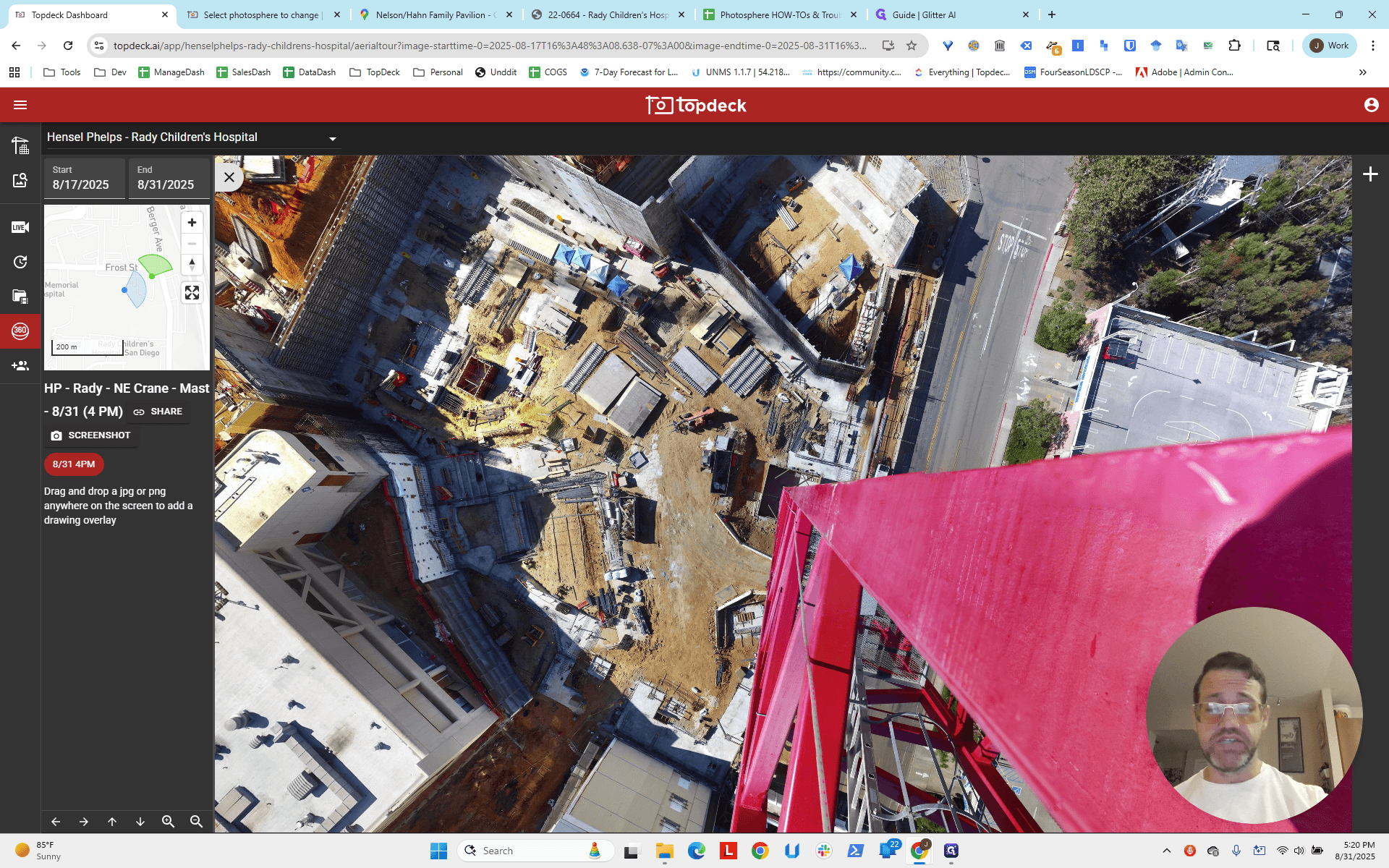Toggle mini map fullscreen
Viewport: 1389px width, 868px height.
point(192,293)
